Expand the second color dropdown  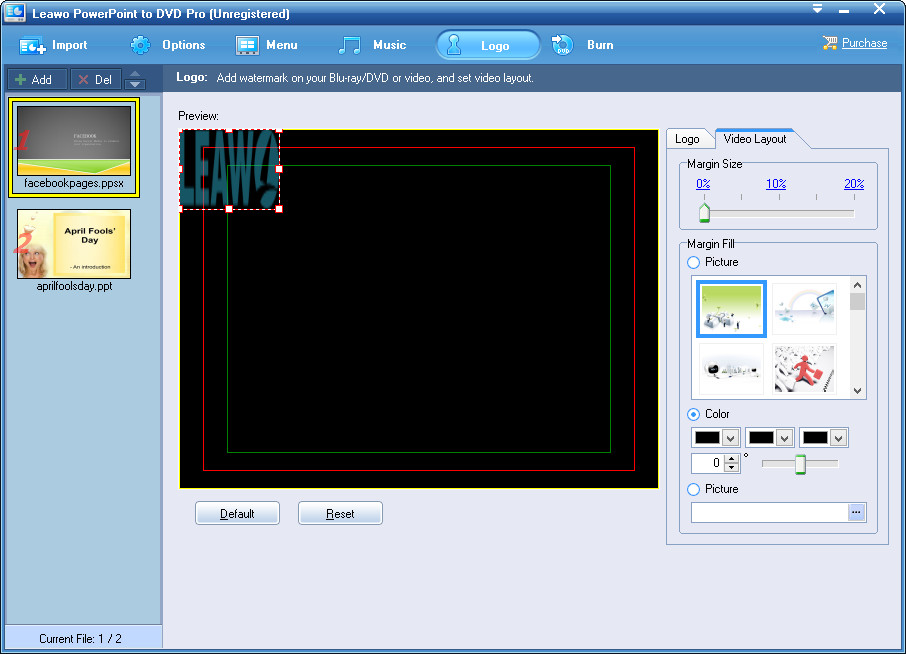tap(784, 438)
